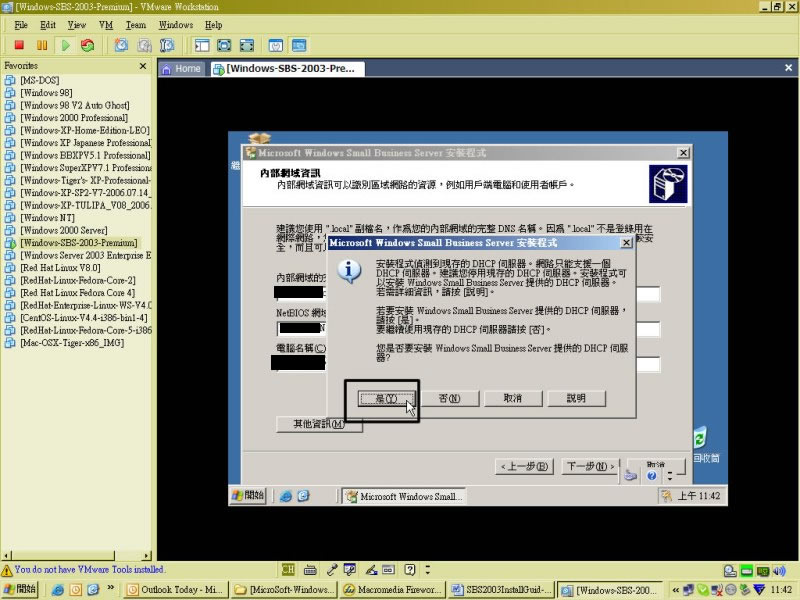Open the Edit menu

click(47, 25)
